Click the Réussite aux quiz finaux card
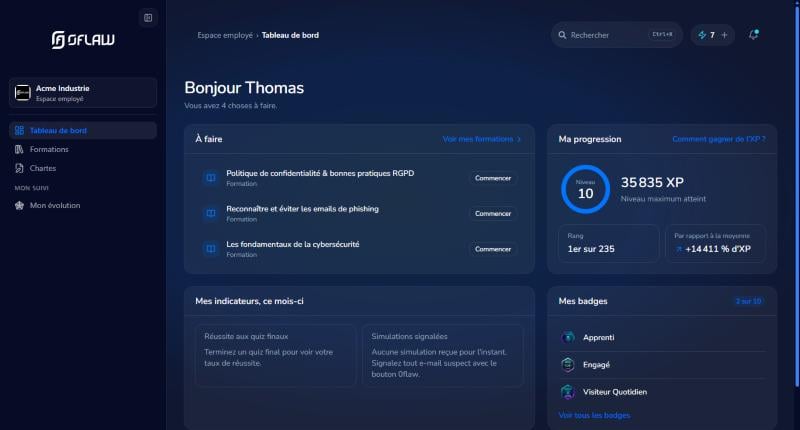Viewport: 800px width, 430px height. (x=276, y=356)
